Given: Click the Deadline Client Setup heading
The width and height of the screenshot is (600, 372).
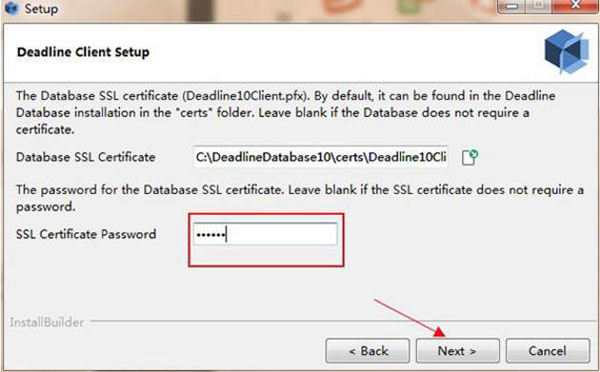Looking at the screenshot, I should click(83, 52).
